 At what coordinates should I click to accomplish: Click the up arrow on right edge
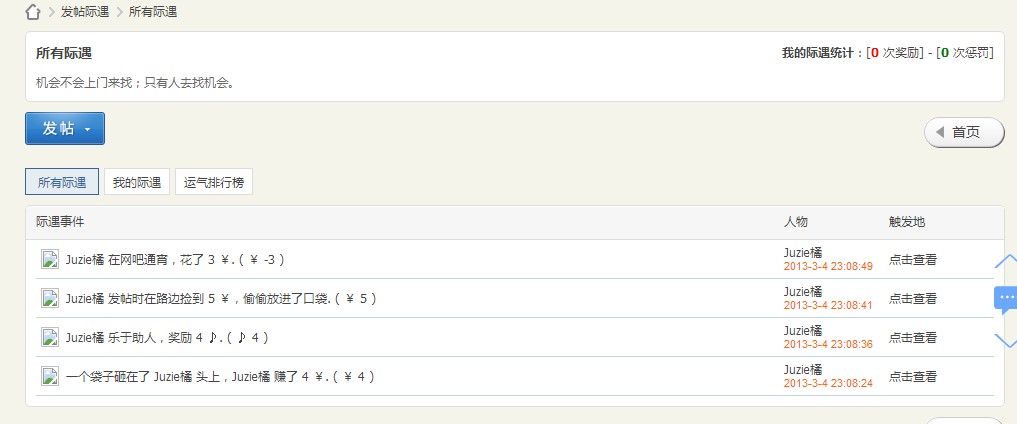pyautogui.click(x=1005, y=261)
